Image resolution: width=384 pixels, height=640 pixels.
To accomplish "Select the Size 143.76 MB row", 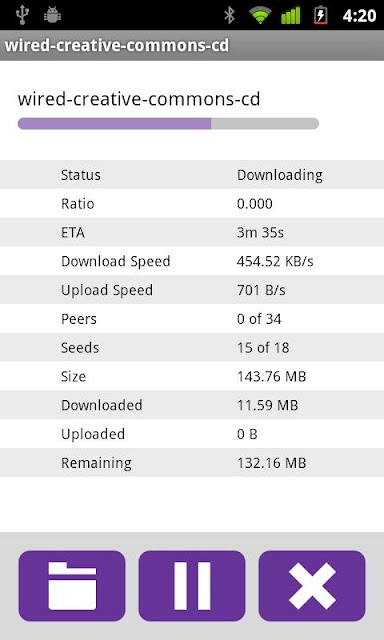I will pos(192,376).
